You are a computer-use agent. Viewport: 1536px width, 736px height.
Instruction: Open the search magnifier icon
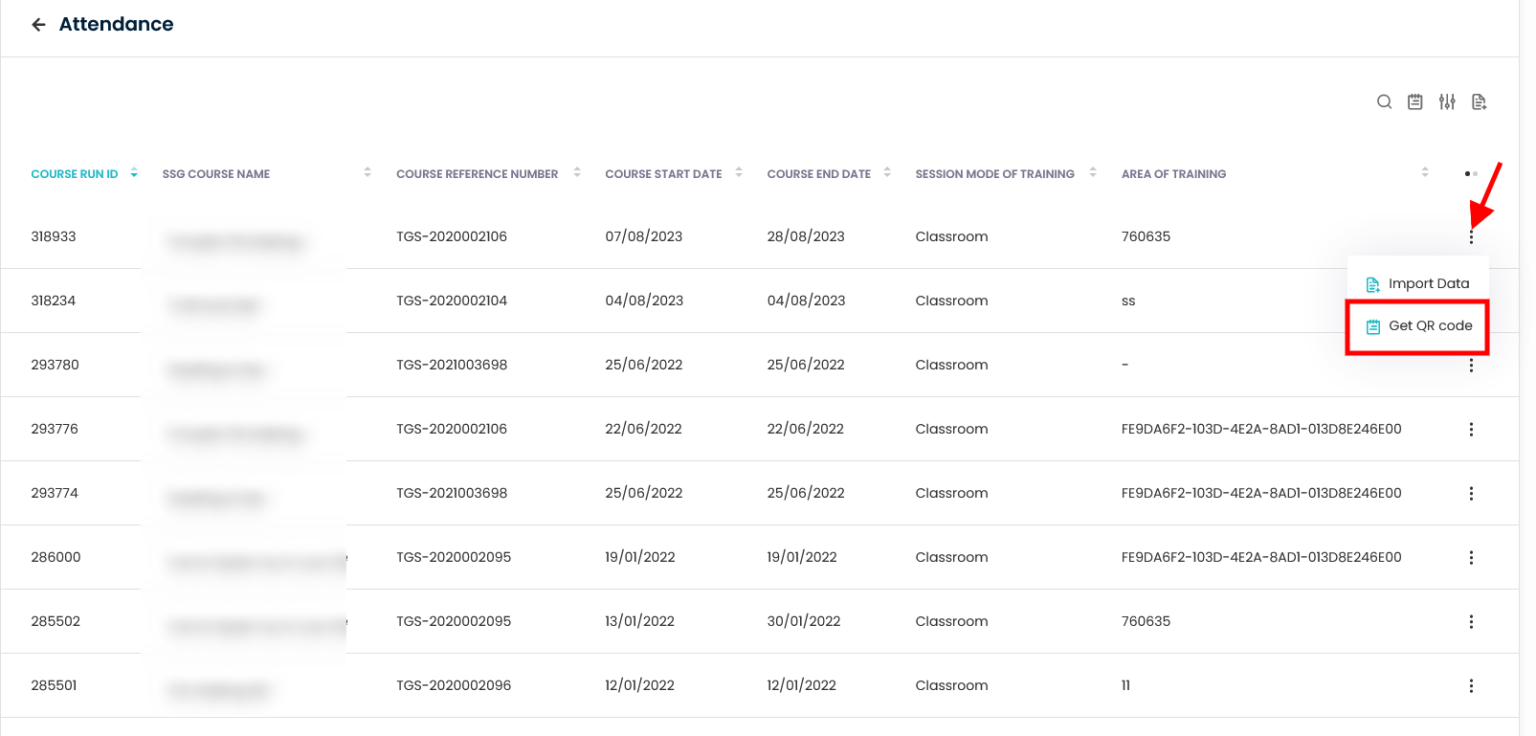(1384, 102)
